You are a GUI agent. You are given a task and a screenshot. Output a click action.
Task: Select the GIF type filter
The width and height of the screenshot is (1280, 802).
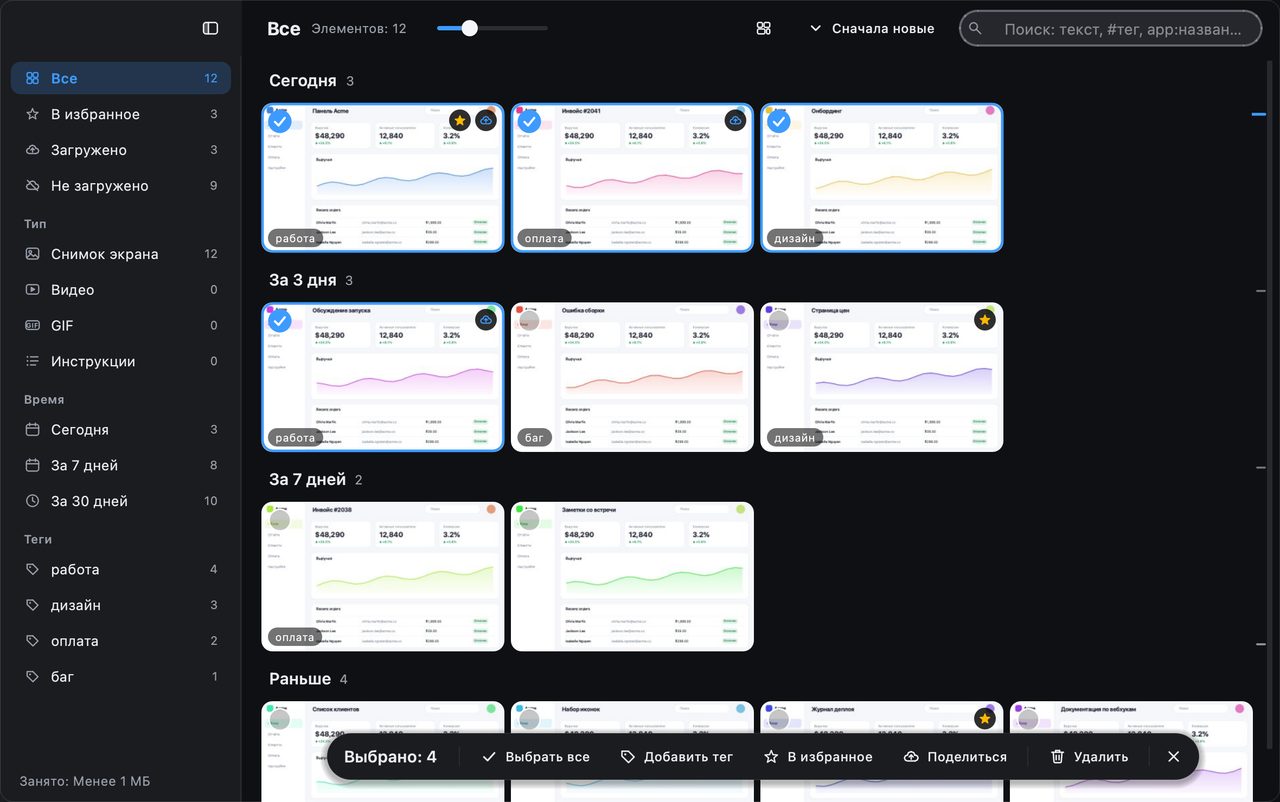121,326
